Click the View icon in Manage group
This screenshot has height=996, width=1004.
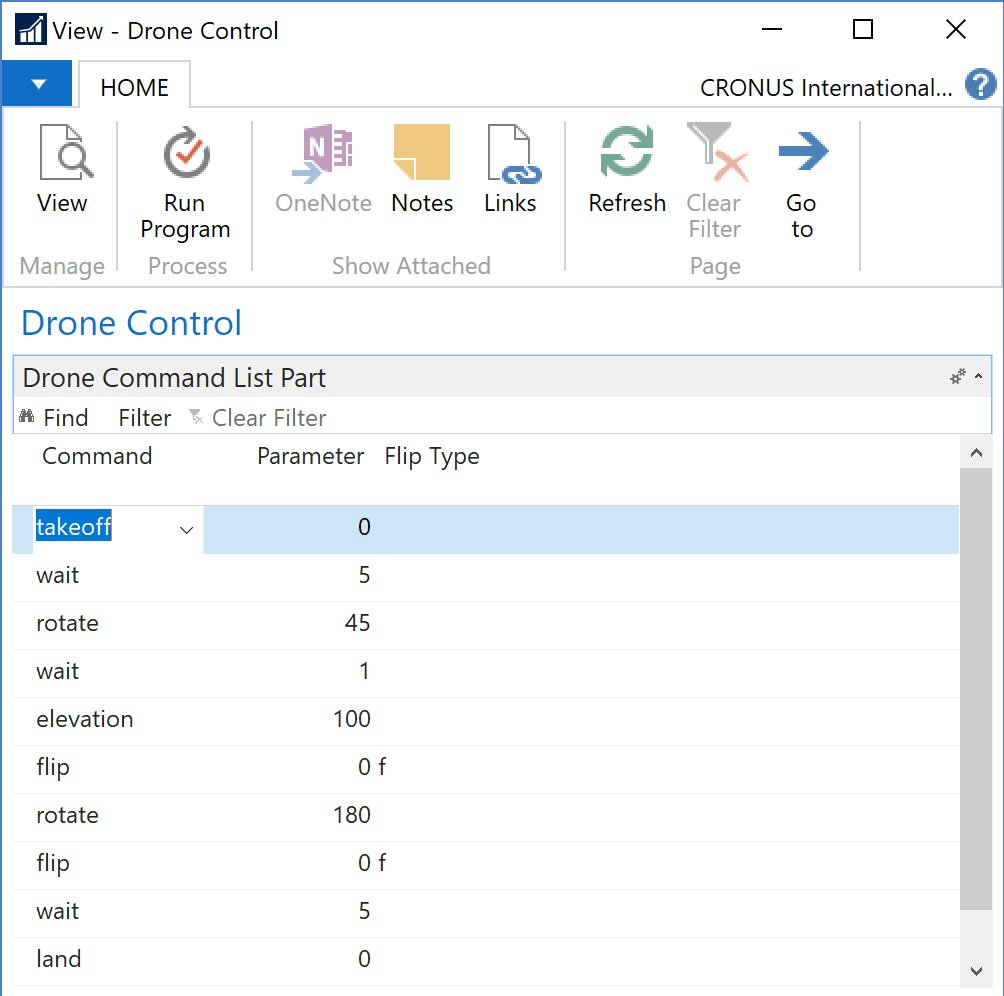pyautogui.click(x=66, y=152)
